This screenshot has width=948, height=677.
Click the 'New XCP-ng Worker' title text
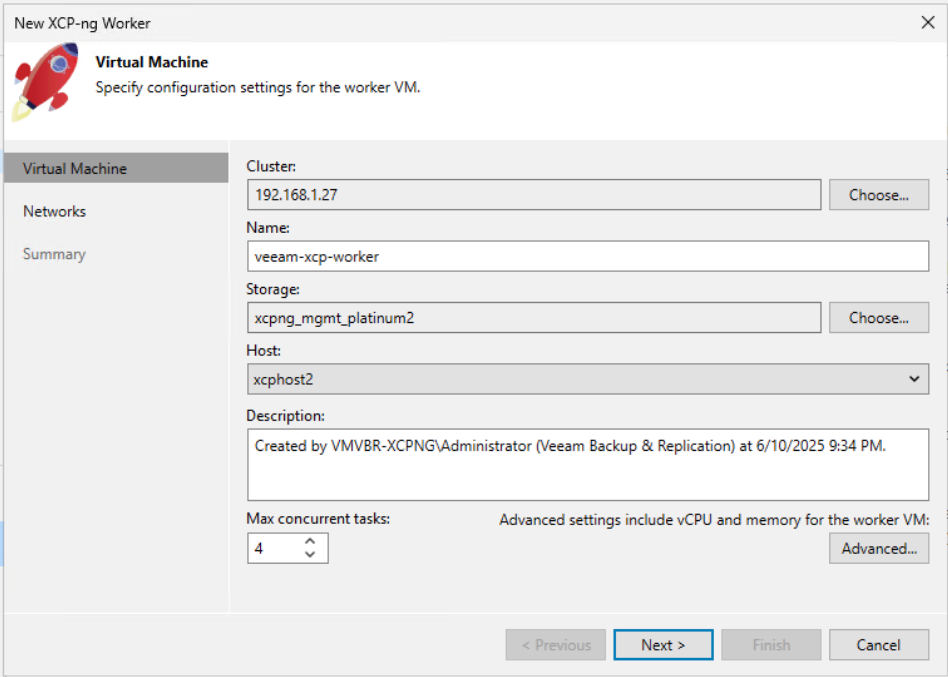click(x=82, y=23)
